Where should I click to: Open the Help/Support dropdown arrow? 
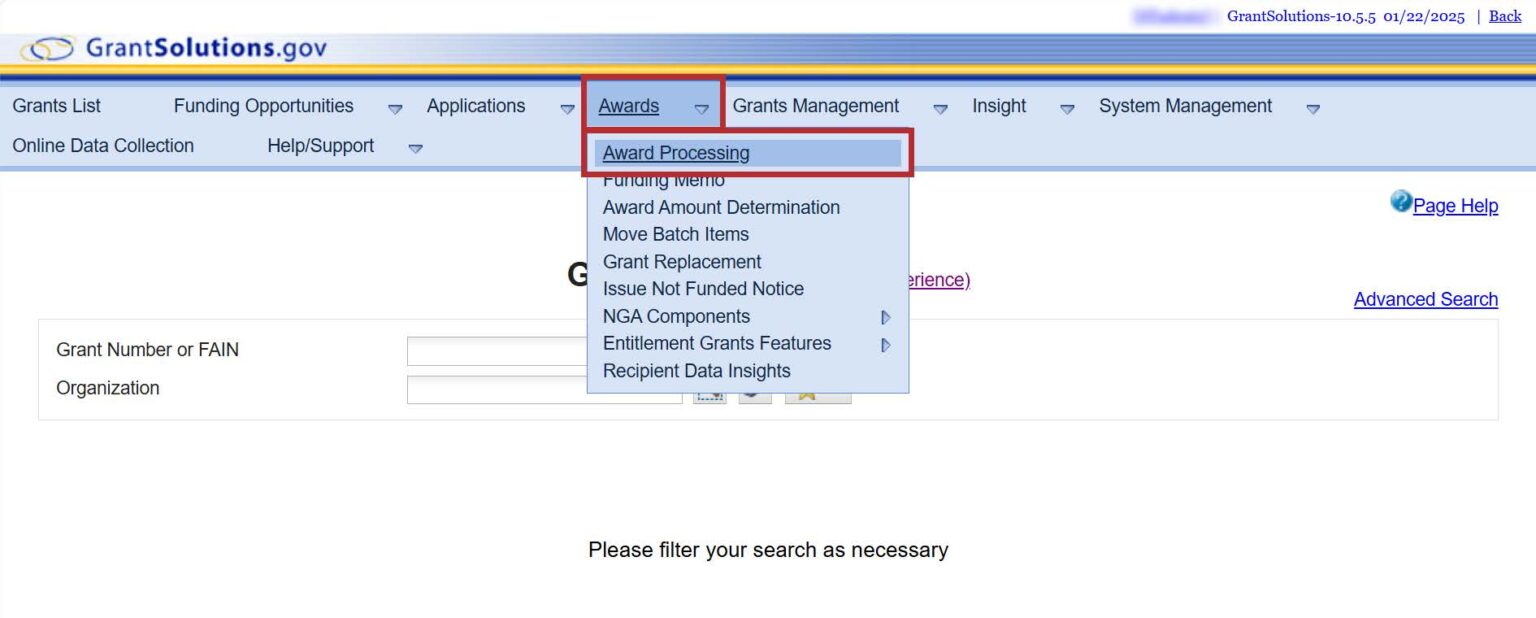(415, 148)
